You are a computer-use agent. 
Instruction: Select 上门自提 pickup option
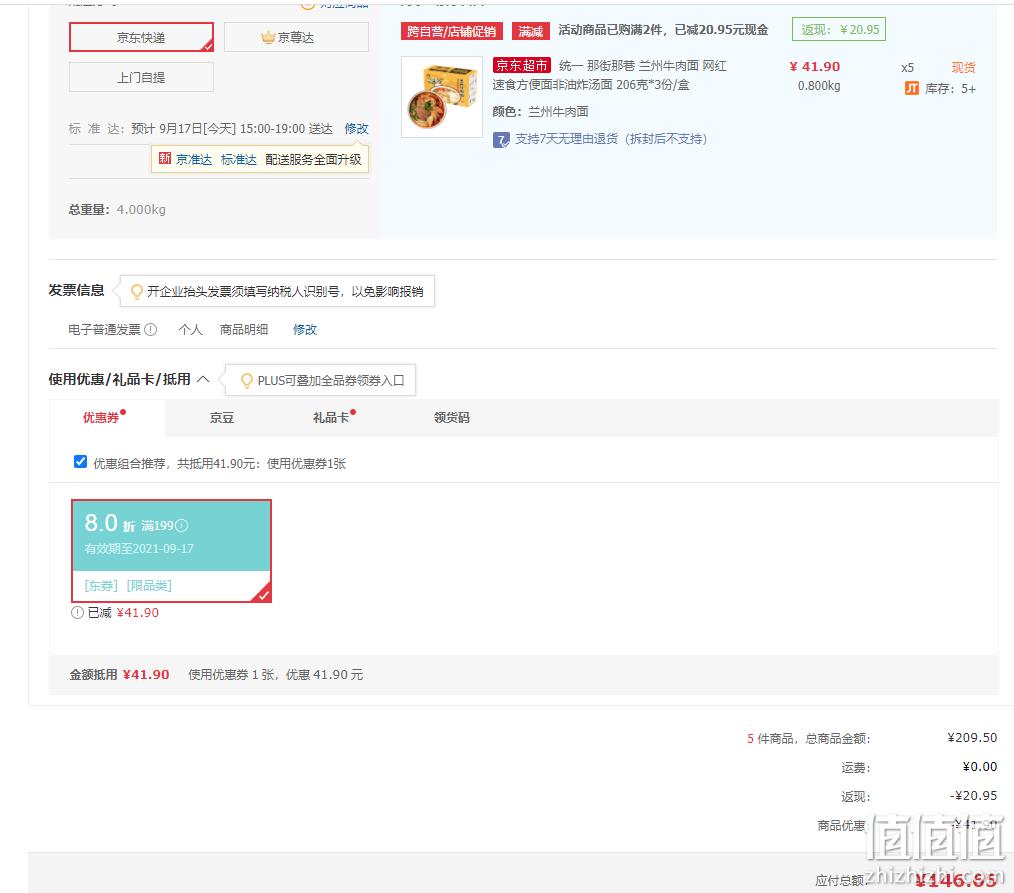click(x=141, y=77)
